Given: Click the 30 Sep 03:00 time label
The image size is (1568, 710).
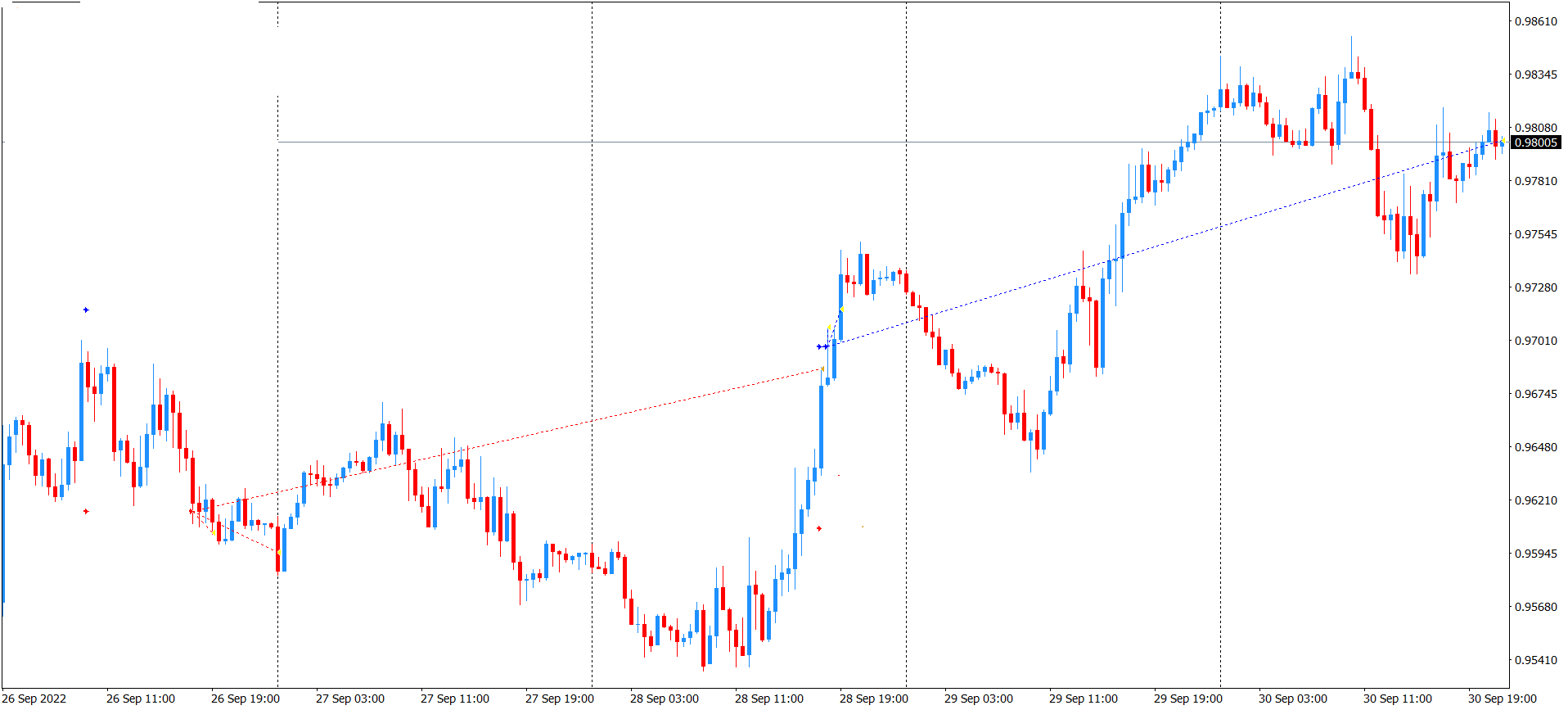Looking at the screenshot, I should pyautogui.click(x=1293, y=699).
